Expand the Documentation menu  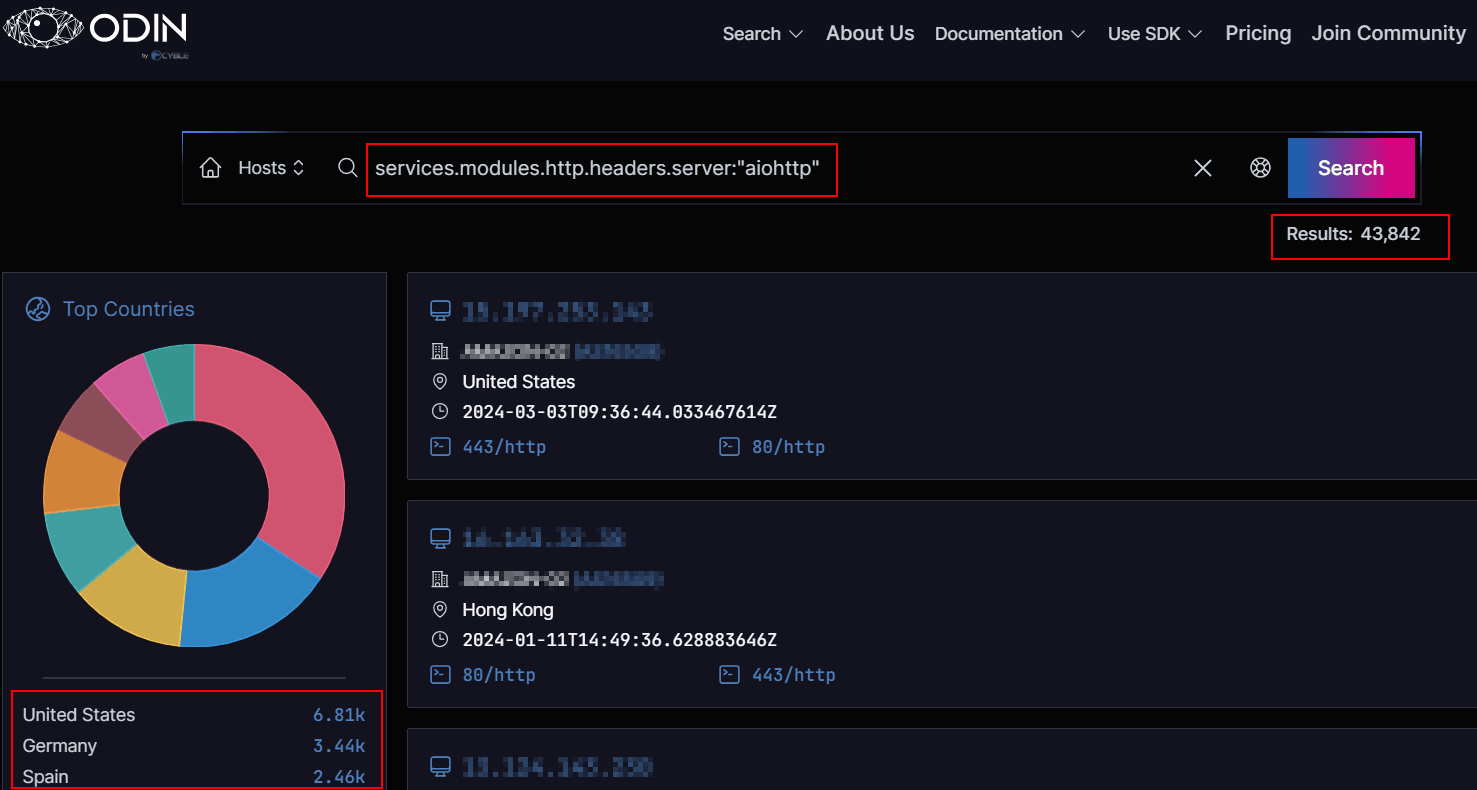pos(1010,34)
